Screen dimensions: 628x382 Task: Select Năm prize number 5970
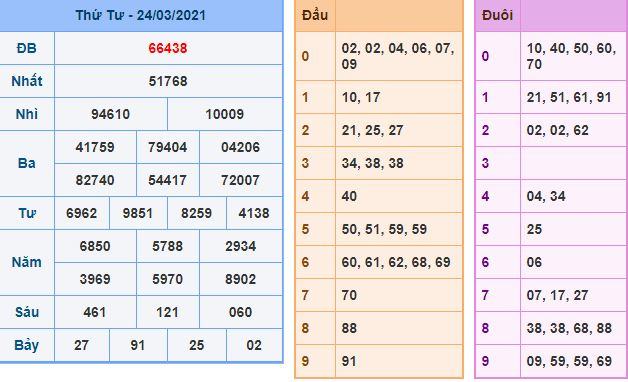coord(168,279)
